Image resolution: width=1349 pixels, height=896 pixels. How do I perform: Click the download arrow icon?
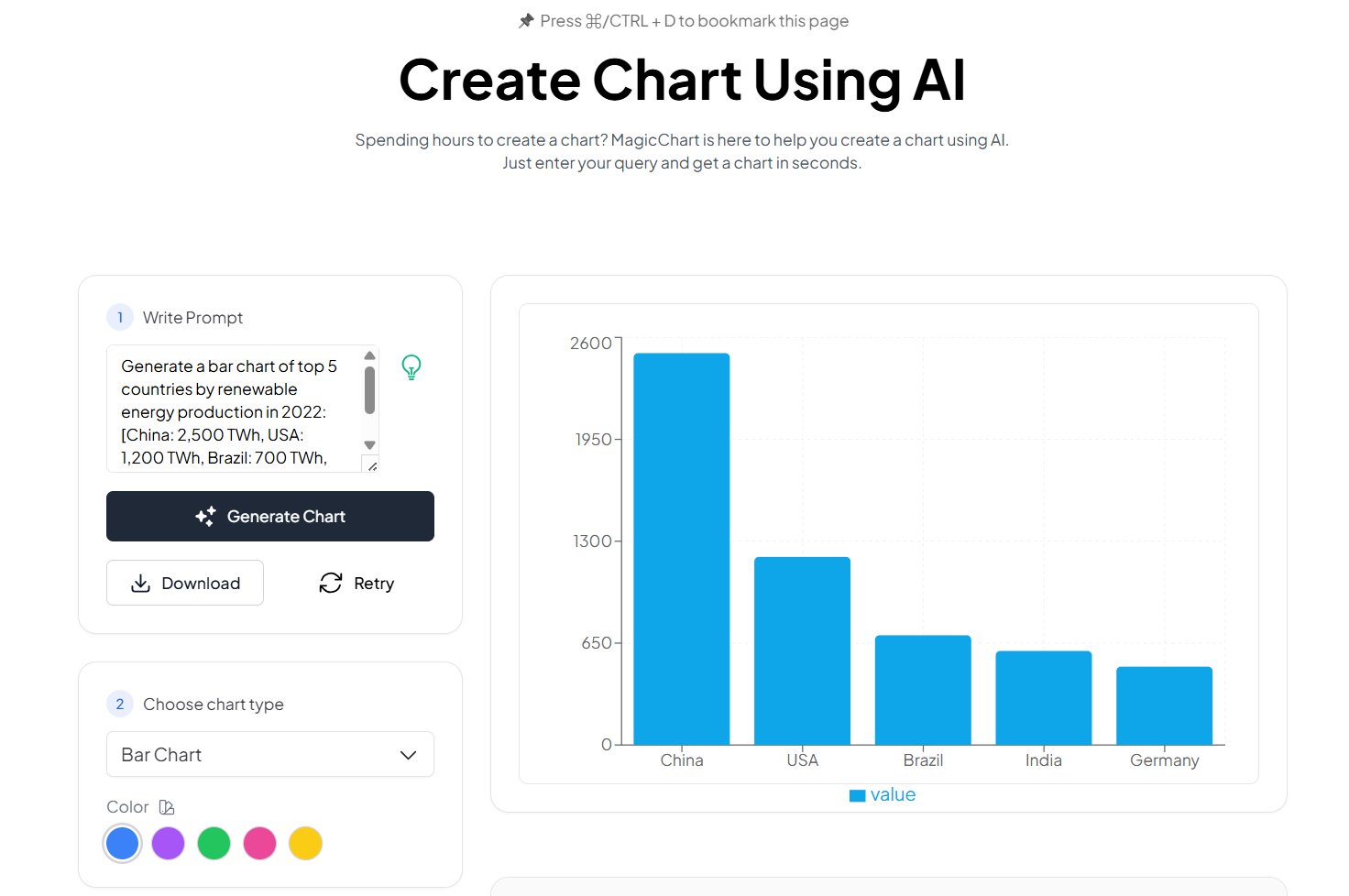140,584
